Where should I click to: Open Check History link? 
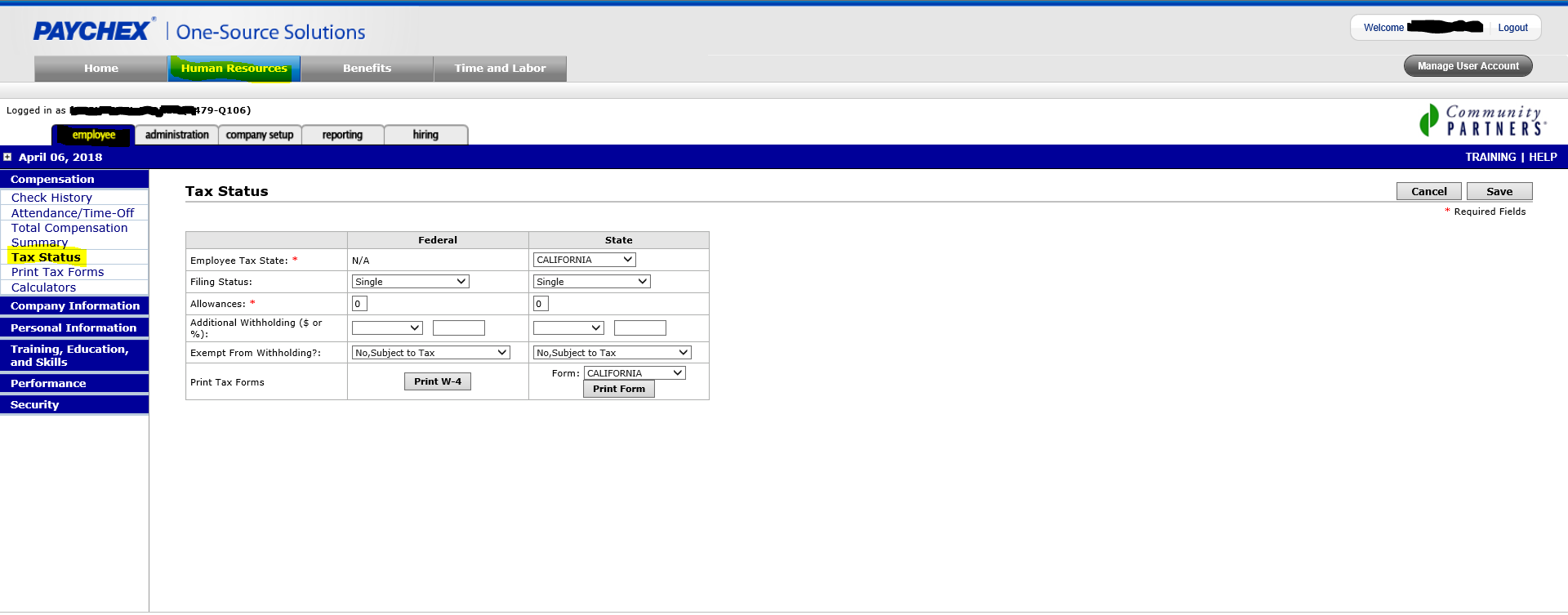pyautogui.click(x=51, y=198)
